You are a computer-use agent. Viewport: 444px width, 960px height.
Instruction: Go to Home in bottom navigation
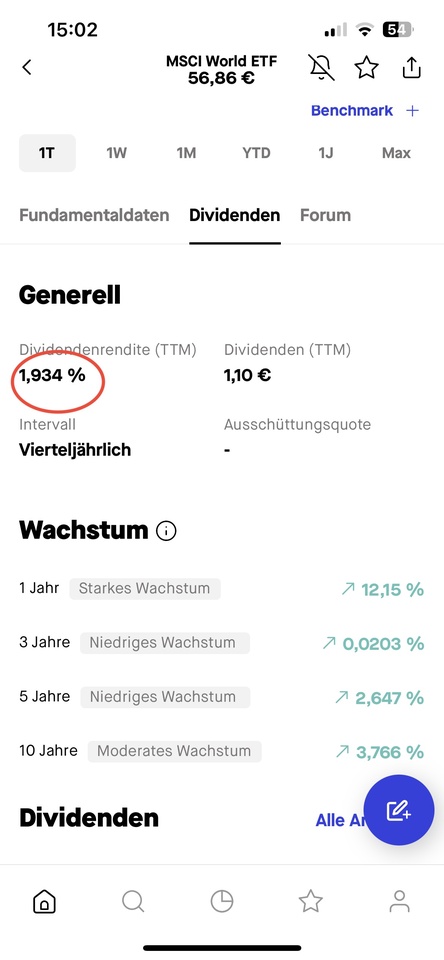[x=44, y=901]
